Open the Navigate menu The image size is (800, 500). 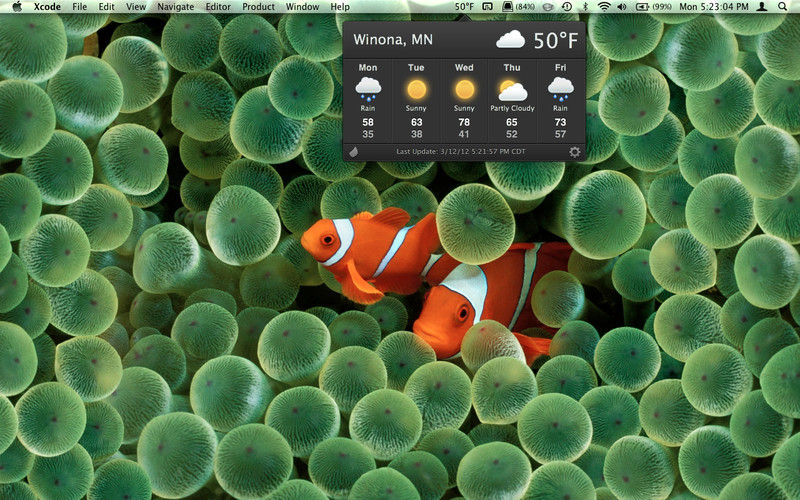[x=176, y=7]
